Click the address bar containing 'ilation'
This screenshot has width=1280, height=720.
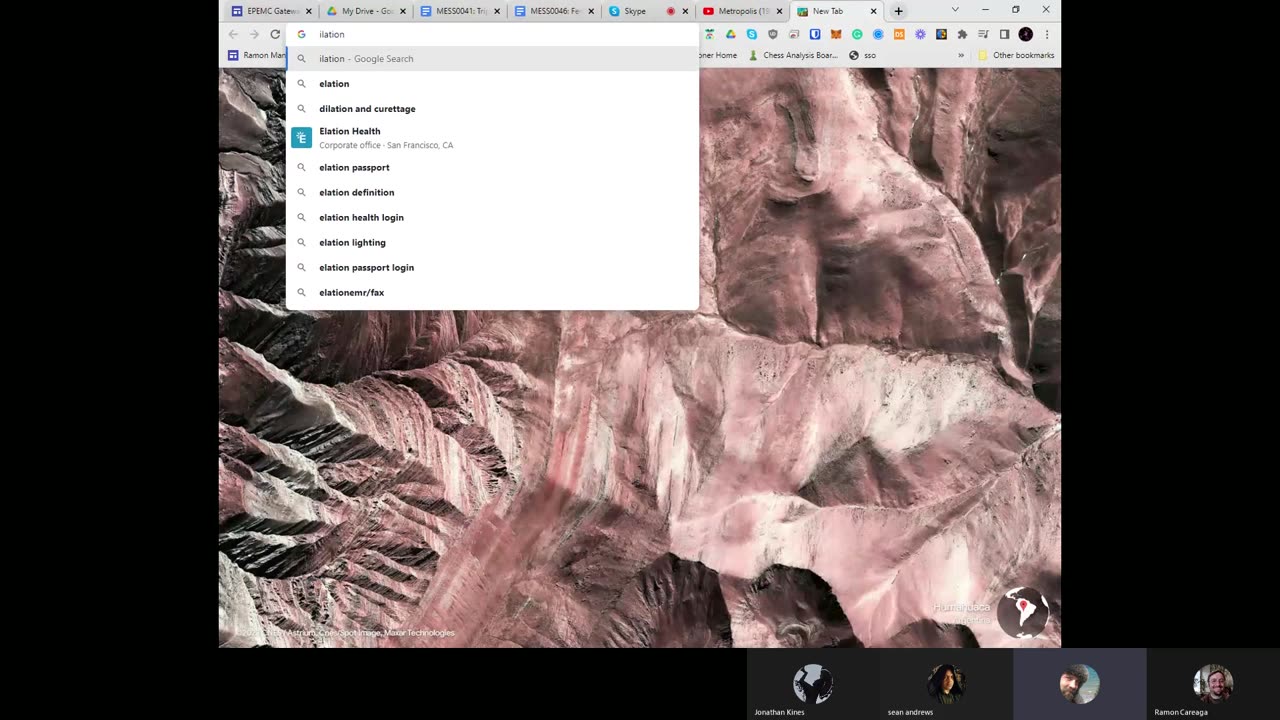pyautogui.click(x=492, y=34)
